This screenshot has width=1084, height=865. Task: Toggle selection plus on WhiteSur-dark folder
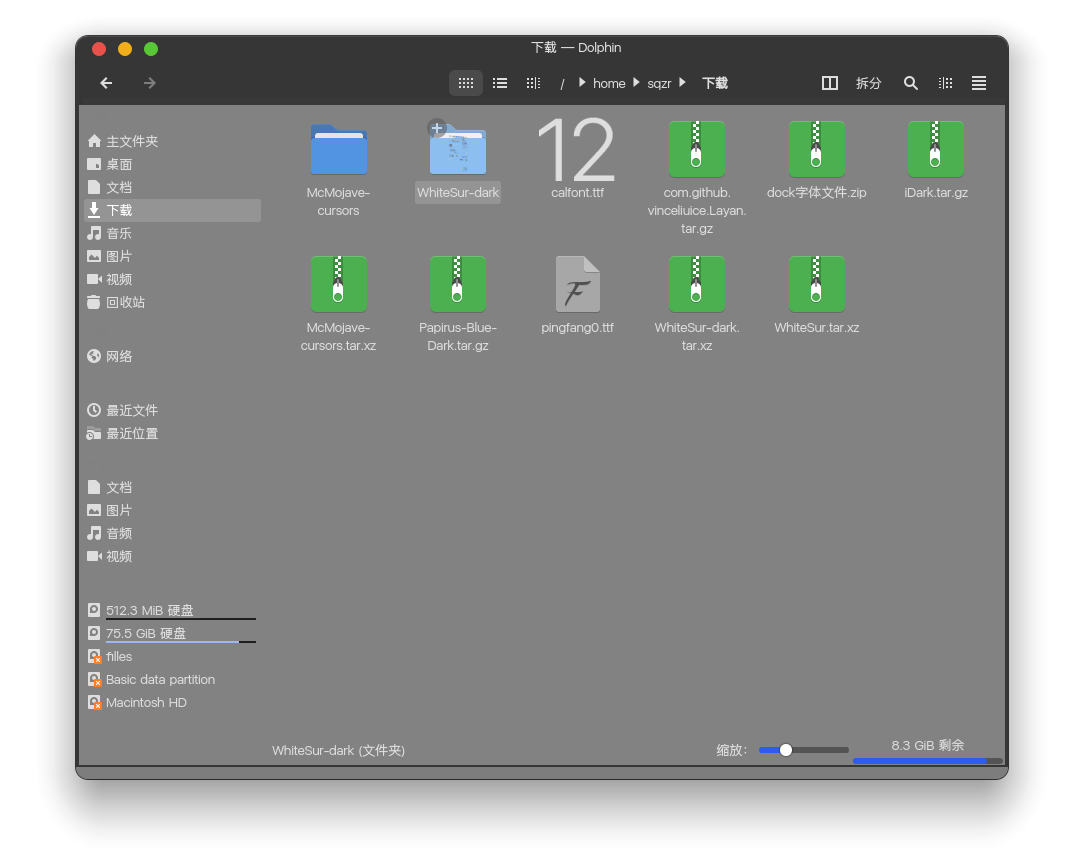[x=437, y=128]
